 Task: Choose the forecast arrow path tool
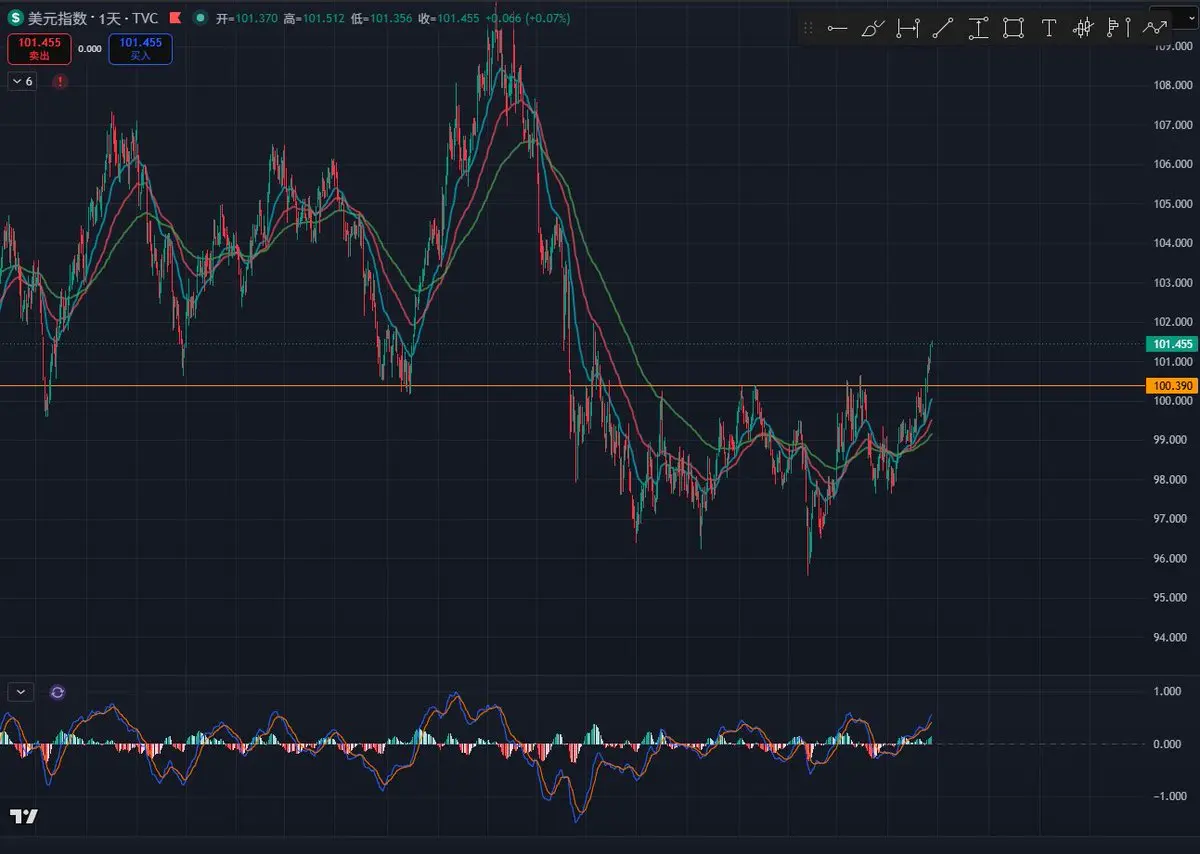(1155, 29)
